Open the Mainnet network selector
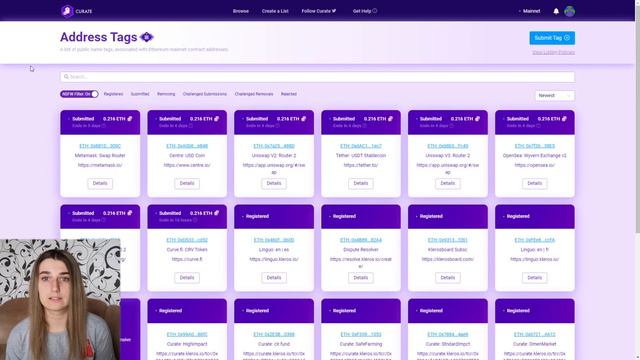Screen dimensions: 640x360 529,11
